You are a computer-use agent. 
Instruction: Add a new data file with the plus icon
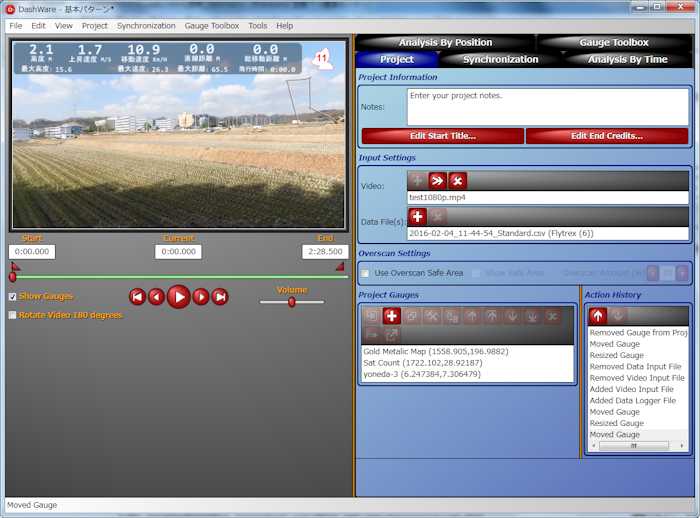click(418, 217)
